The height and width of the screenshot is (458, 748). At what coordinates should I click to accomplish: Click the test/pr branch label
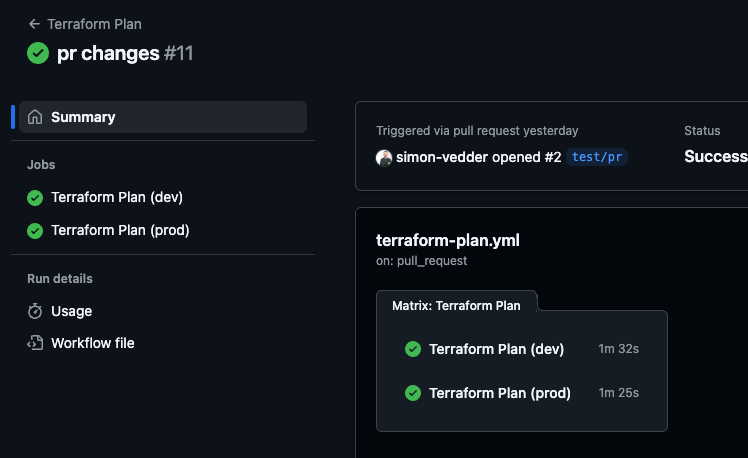pos(597,157)
